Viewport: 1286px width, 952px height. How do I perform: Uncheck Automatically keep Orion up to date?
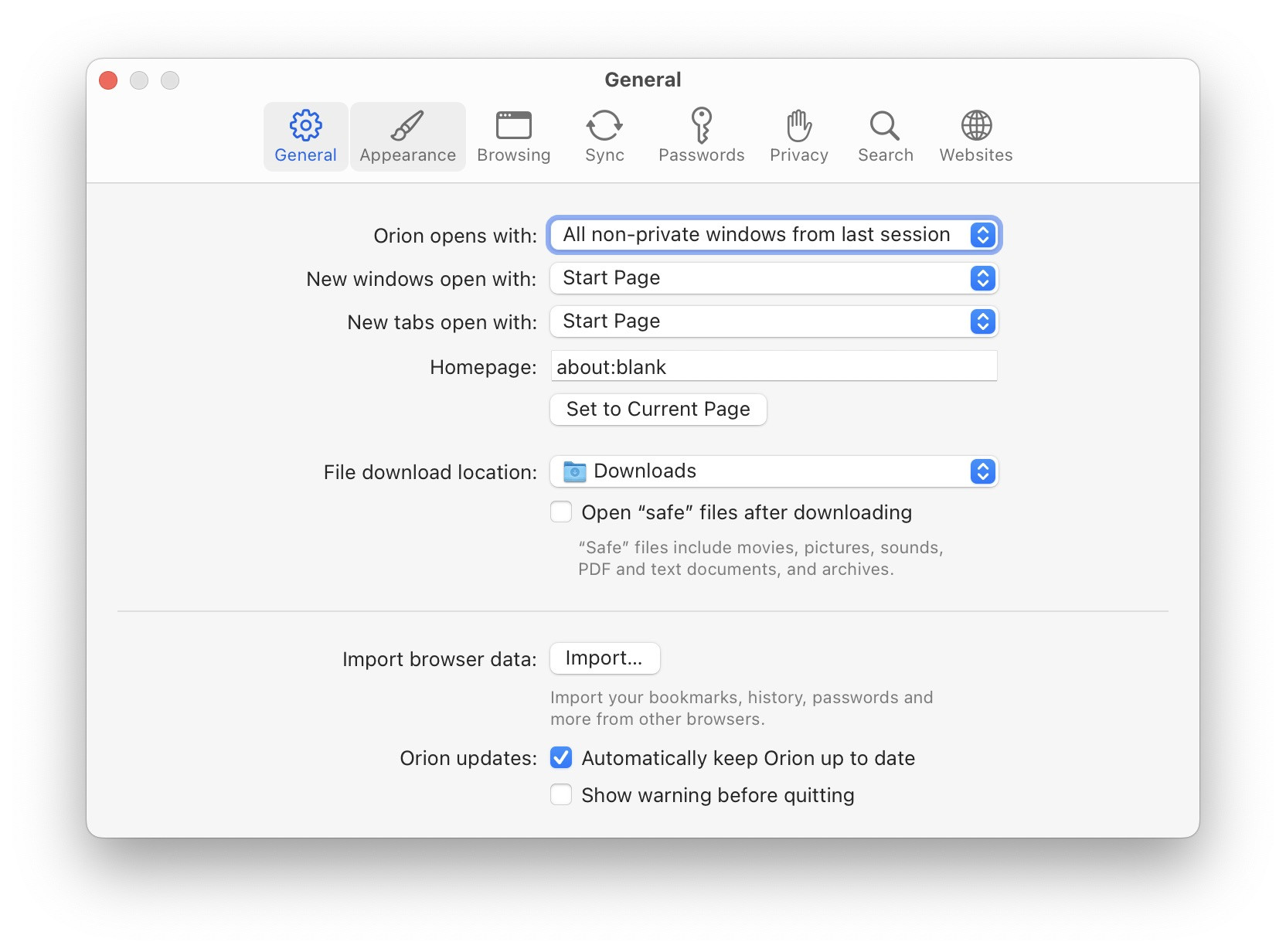point(561,758)
